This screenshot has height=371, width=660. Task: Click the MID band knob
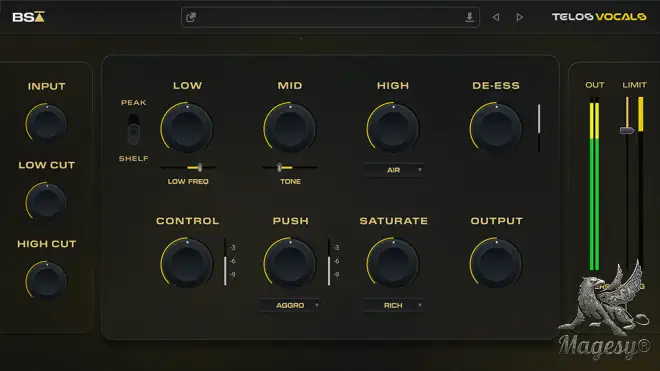pos(290,128)
